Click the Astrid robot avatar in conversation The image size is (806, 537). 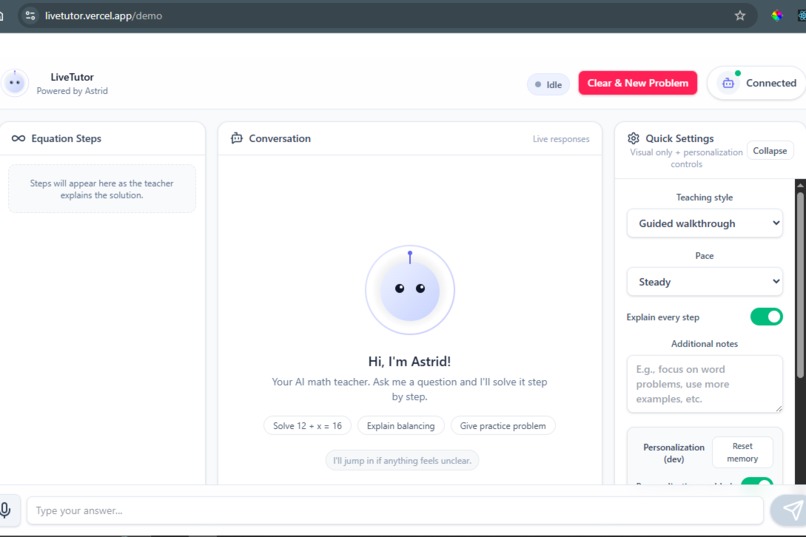(x=410, y=290)
